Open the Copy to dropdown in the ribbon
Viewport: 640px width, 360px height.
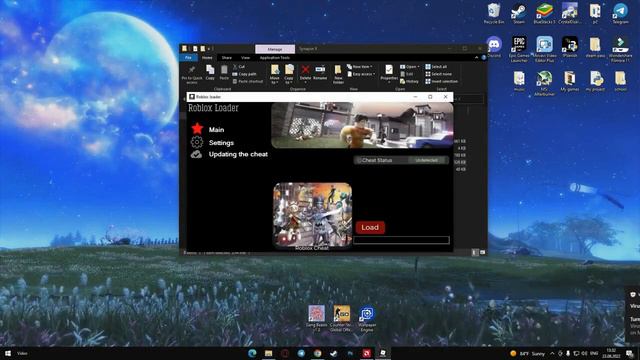point(289,74)
